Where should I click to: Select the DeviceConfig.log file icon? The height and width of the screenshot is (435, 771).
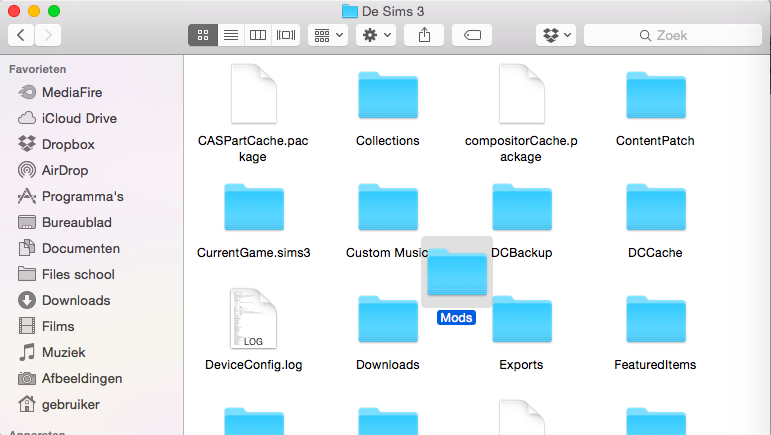[x=254, y=319]
